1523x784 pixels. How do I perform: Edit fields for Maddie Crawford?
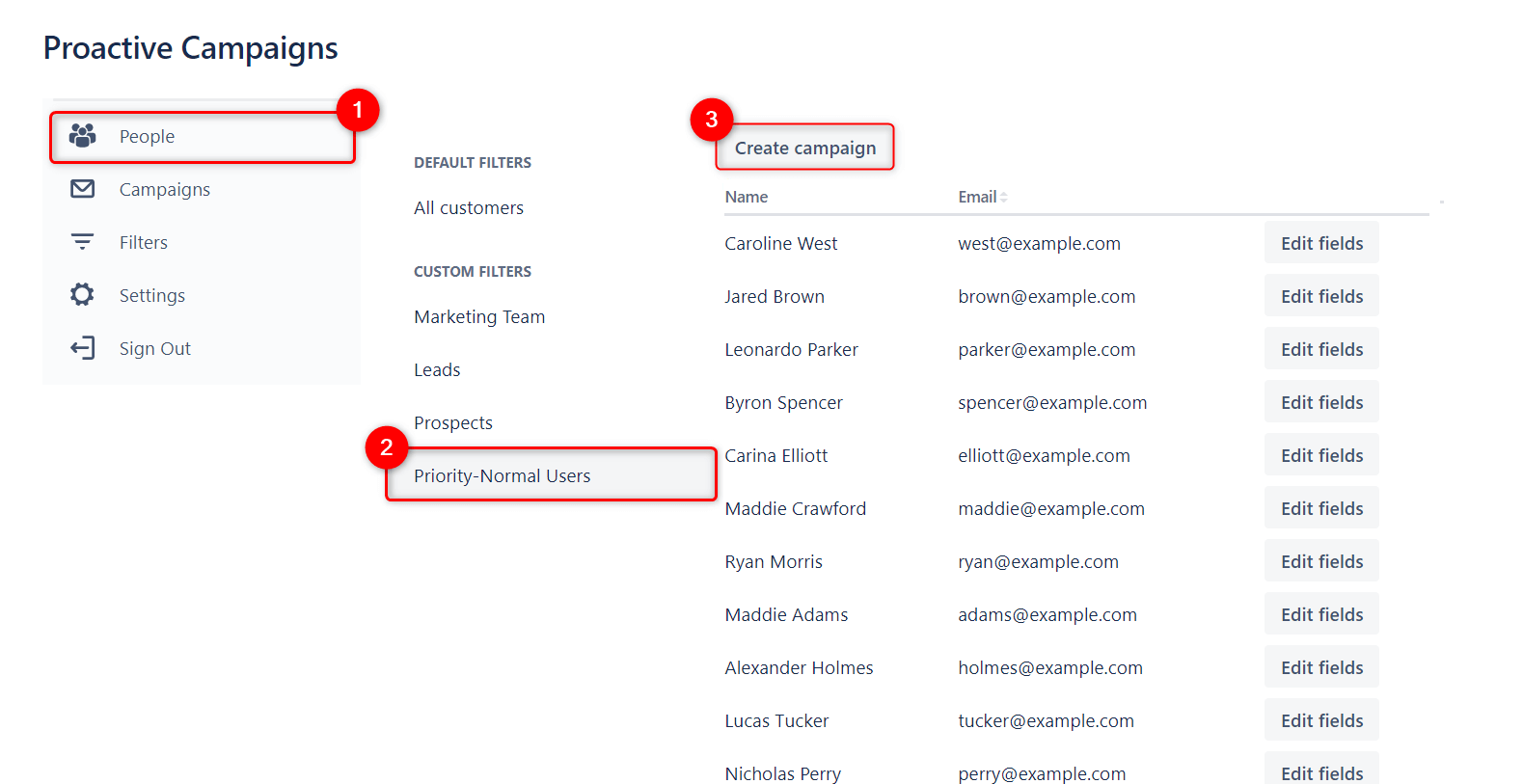[x=1321, y=508]
